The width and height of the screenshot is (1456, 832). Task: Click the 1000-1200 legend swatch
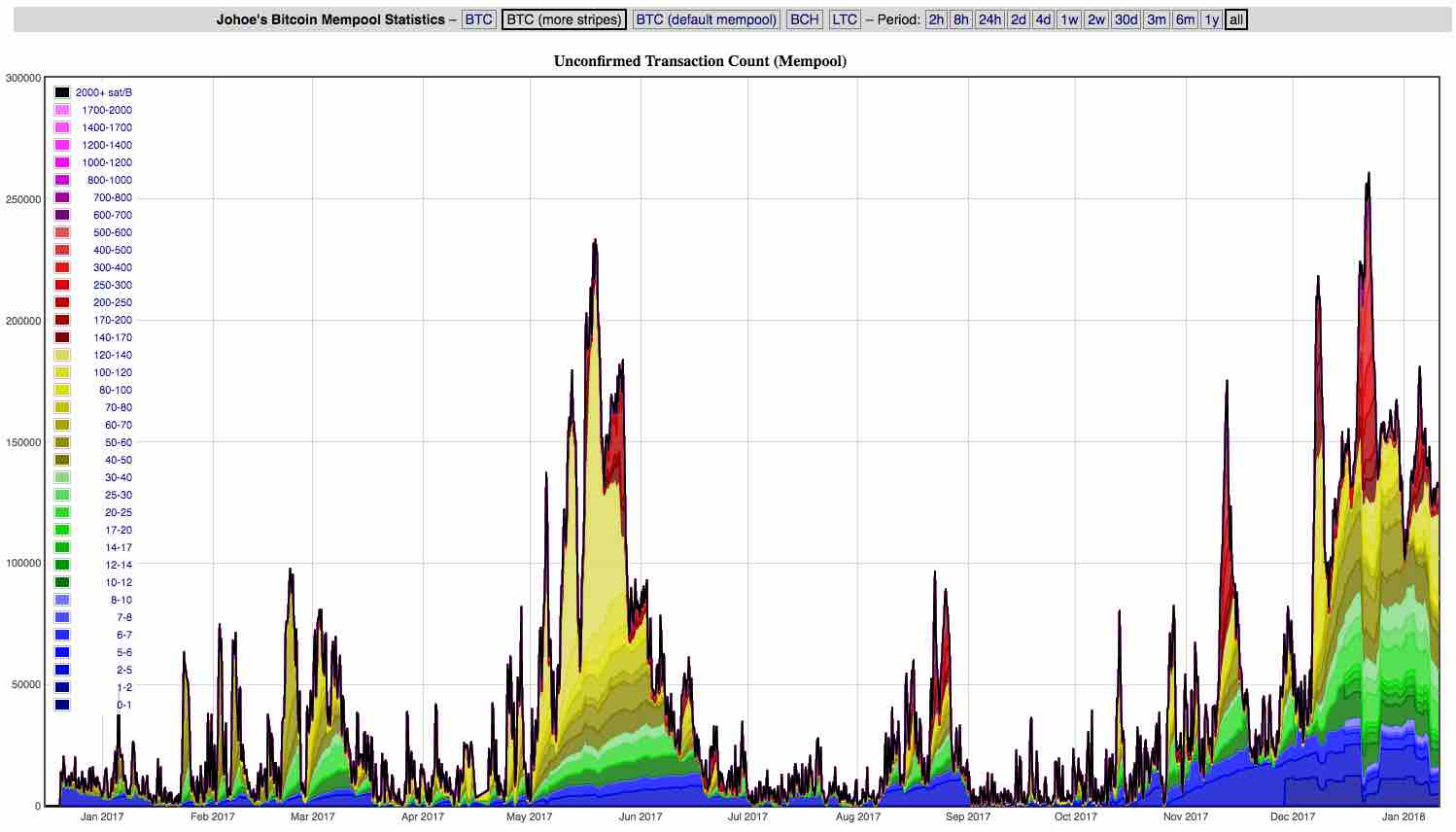coord(62,162)
